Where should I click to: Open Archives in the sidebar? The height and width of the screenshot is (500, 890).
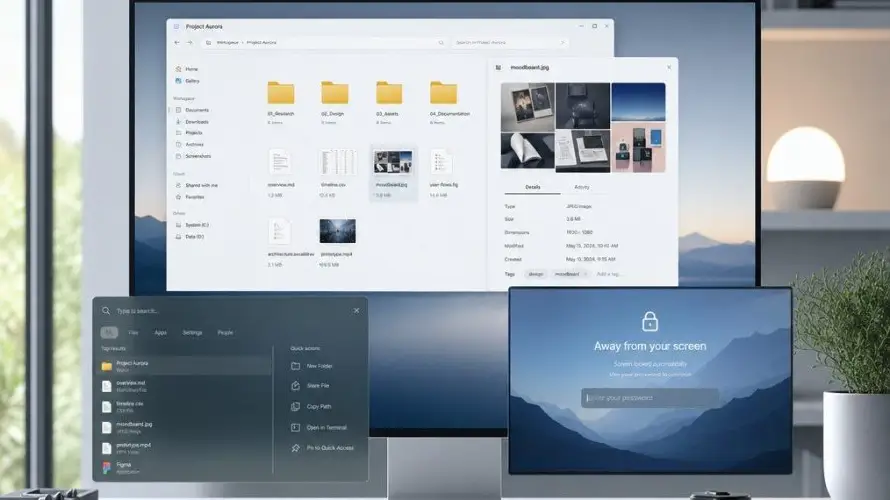click(x=190, y=145)
